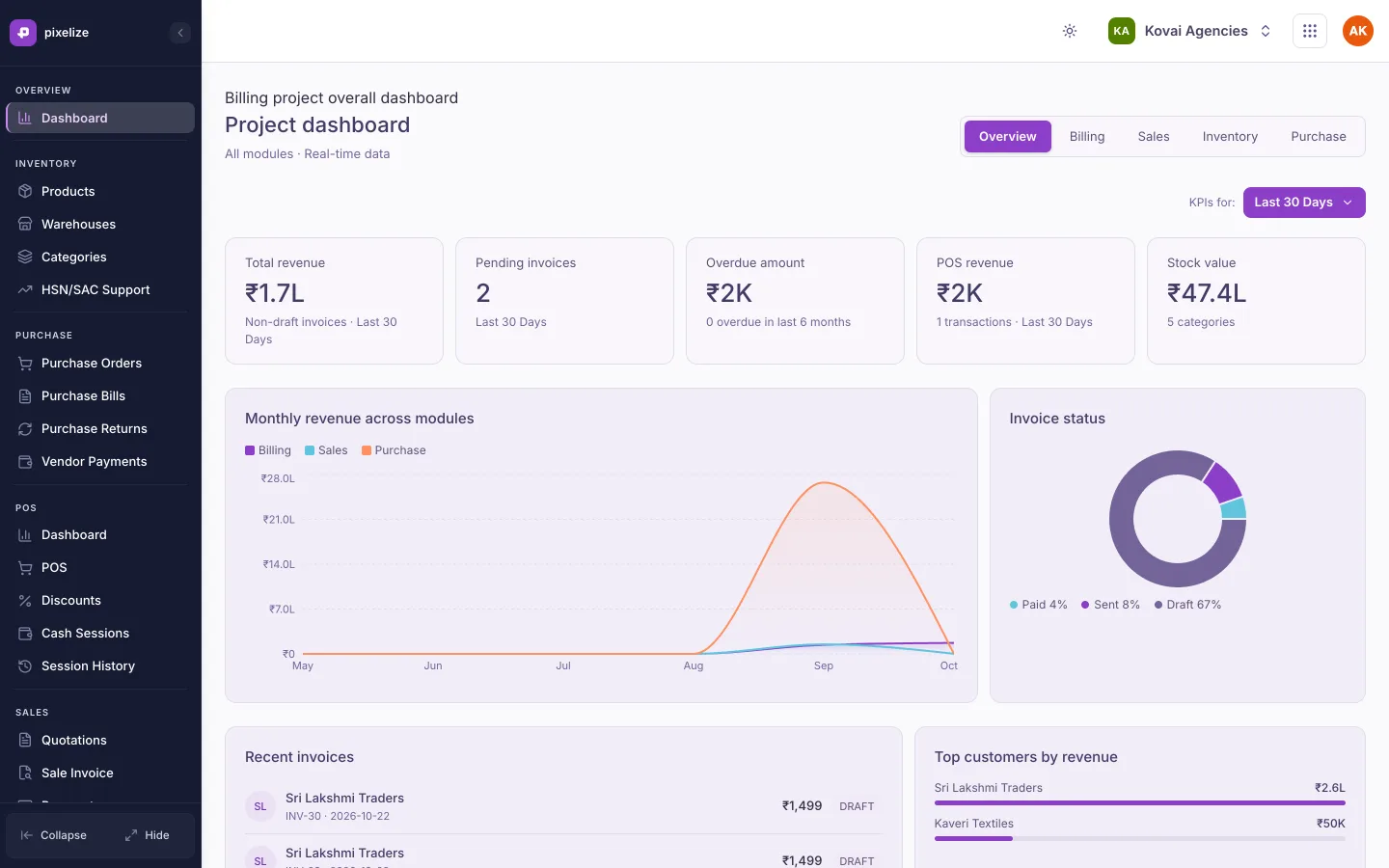Viewport: 1389px width, 868px height.
Task: Open the Products page link
Action: (x=100, y=191)
